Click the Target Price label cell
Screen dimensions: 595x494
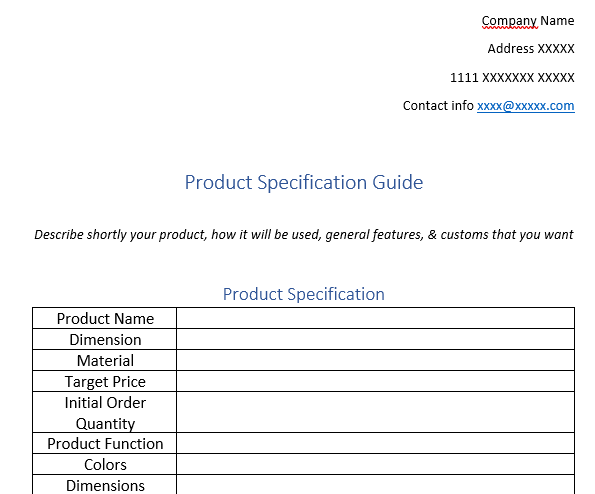pyautogui.click(x=105, y=381)
